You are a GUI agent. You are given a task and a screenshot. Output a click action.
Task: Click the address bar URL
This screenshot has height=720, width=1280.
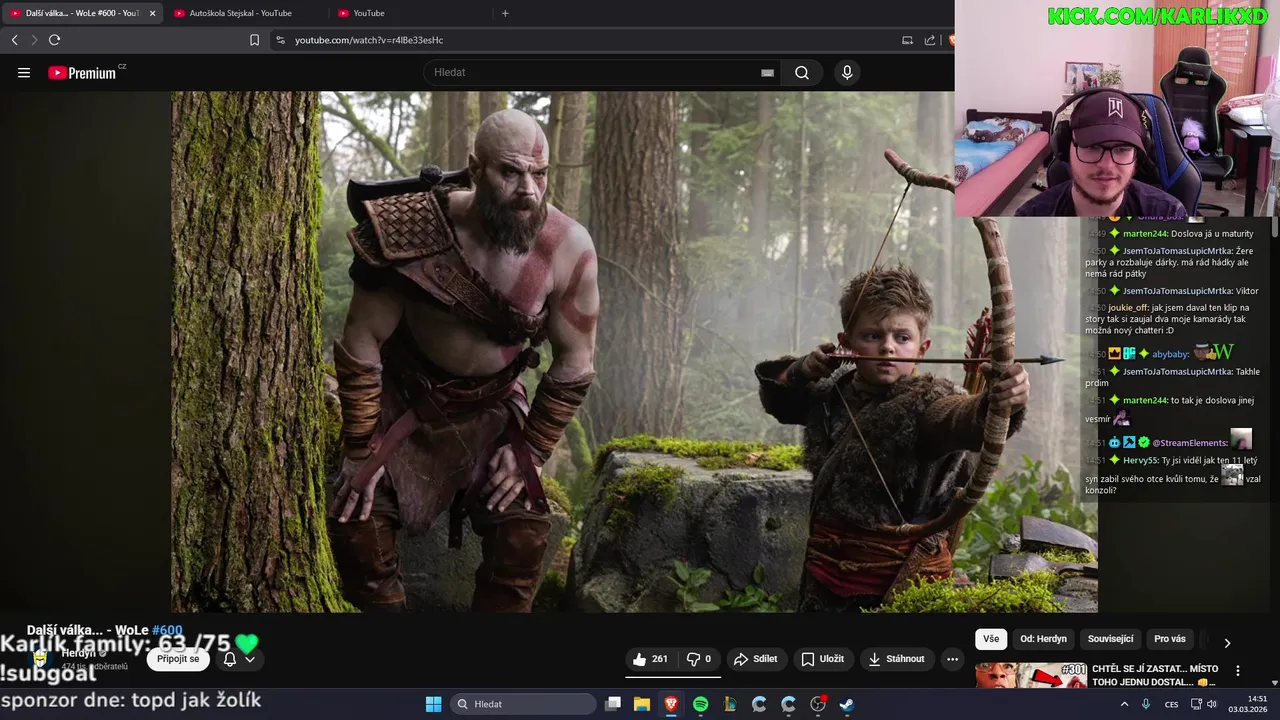(369, 40)
